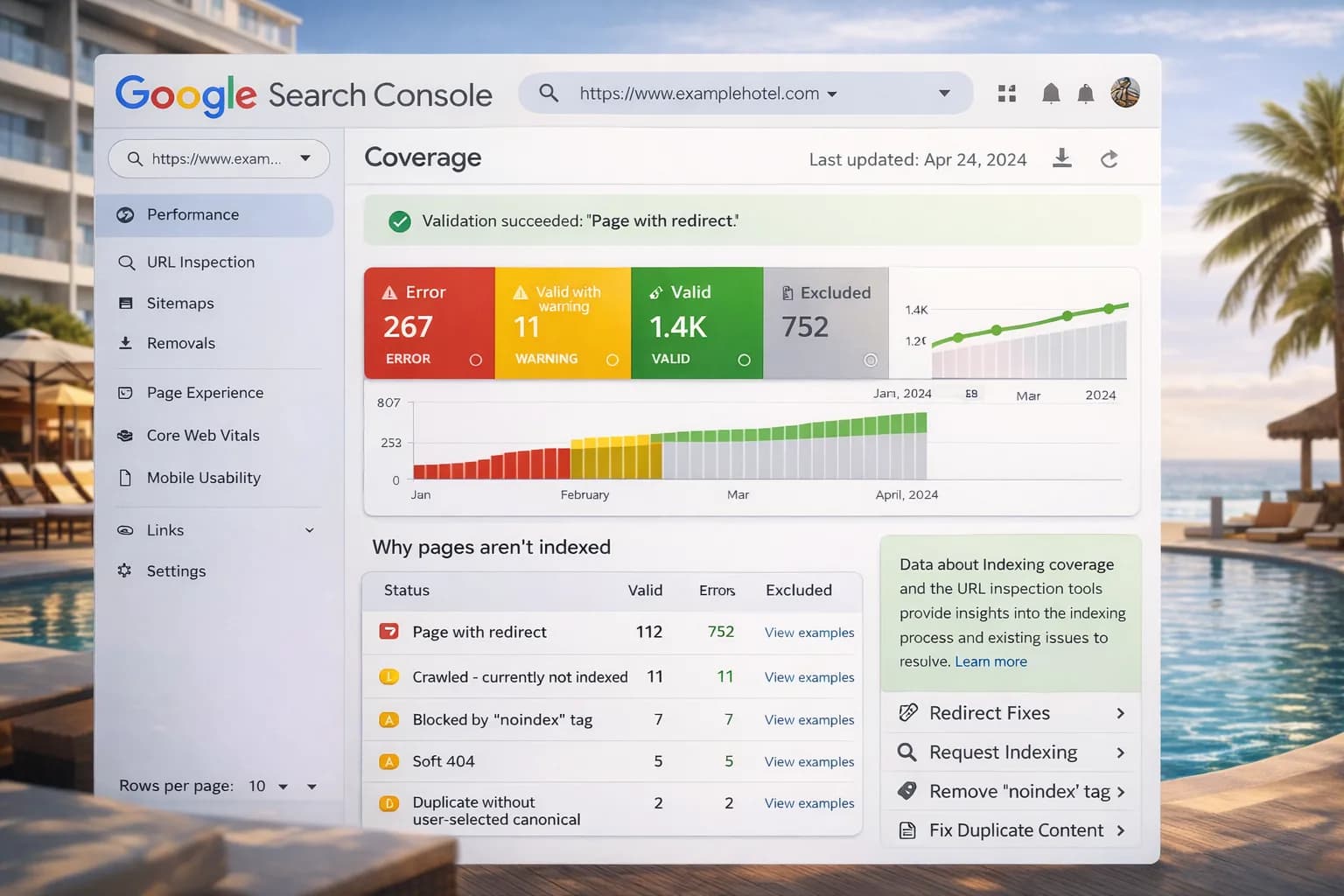
Task: Click the search magnifier in top bar
Action: 549,93
